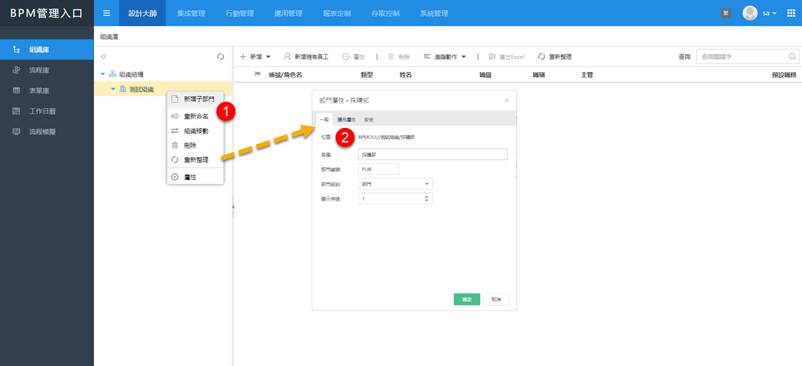802x366 pixels.
Task: Switch to 行動管理 top navigation tab
Action: pos(240,13)
